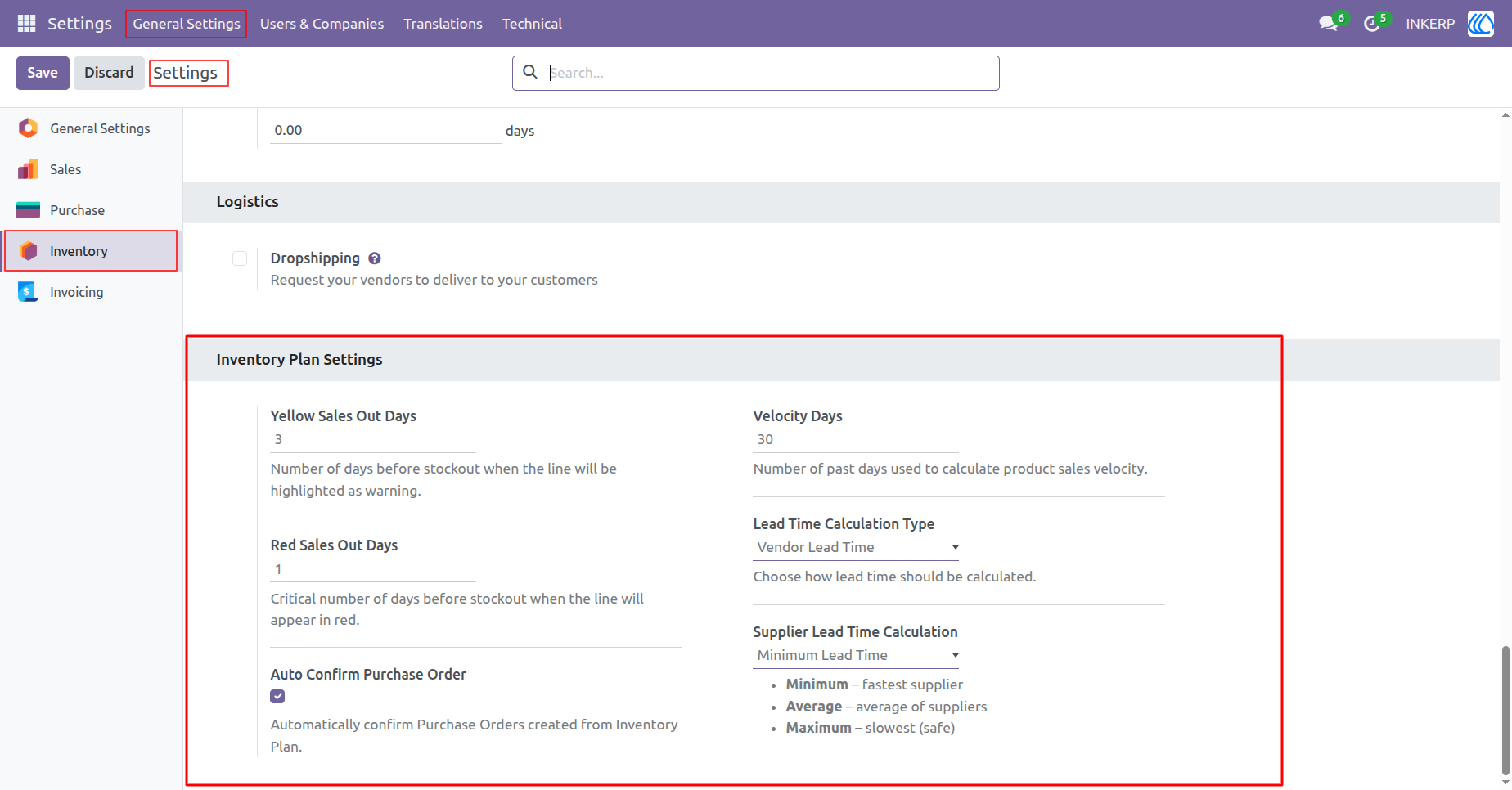Select Sales in the settings sidebar
Screen dimensions: 1512x790
pyautogui.click(x=91, y=169)
